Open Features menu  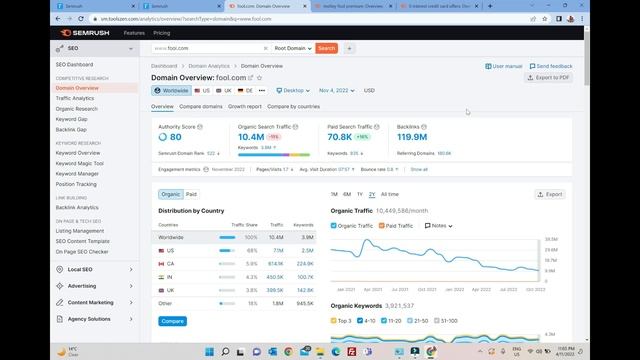coord(134,33)
